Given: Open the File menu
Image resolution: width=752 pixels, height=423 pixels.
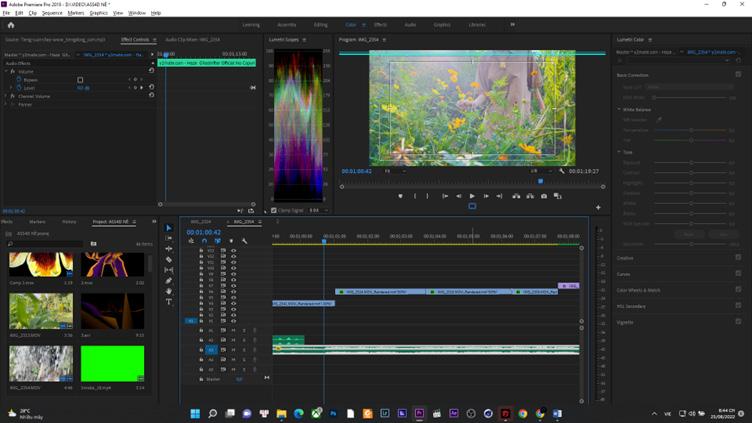Looking at the screenshot, I should (6, 13).
